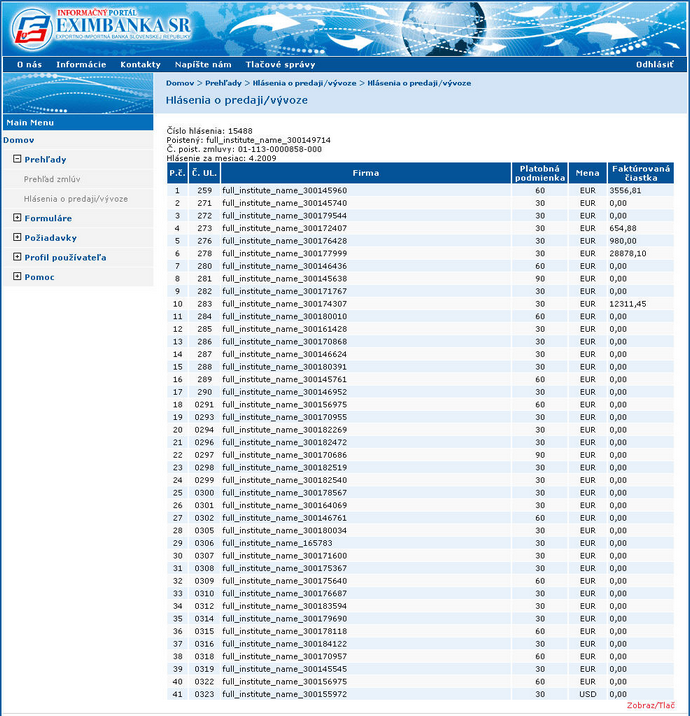This screenshot has width=690, height=716.
Task: Select firm full_institute_name_165783
Action: click(x=277, y=543)
